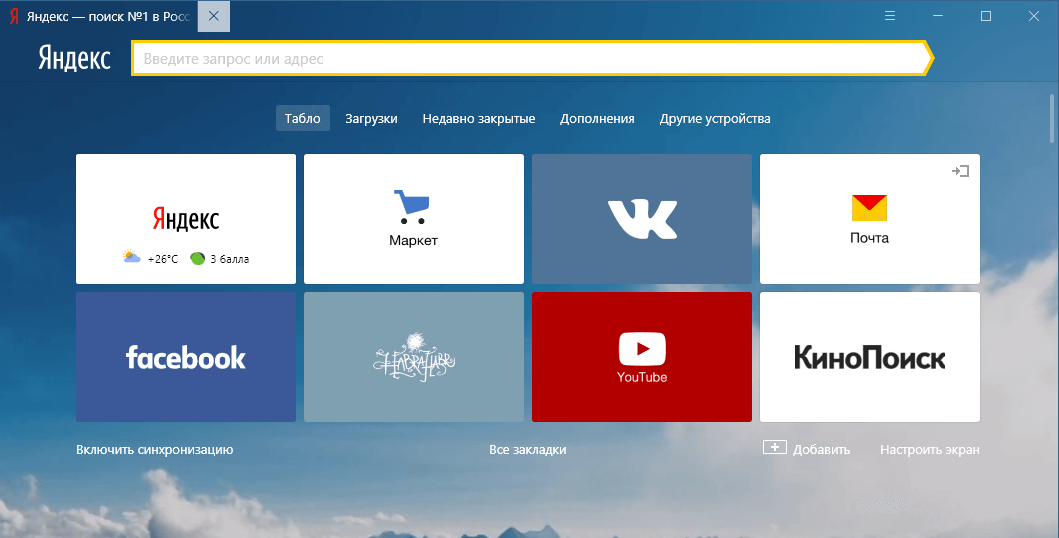
Task: Minimize the browser window
Action: point(937,16)
